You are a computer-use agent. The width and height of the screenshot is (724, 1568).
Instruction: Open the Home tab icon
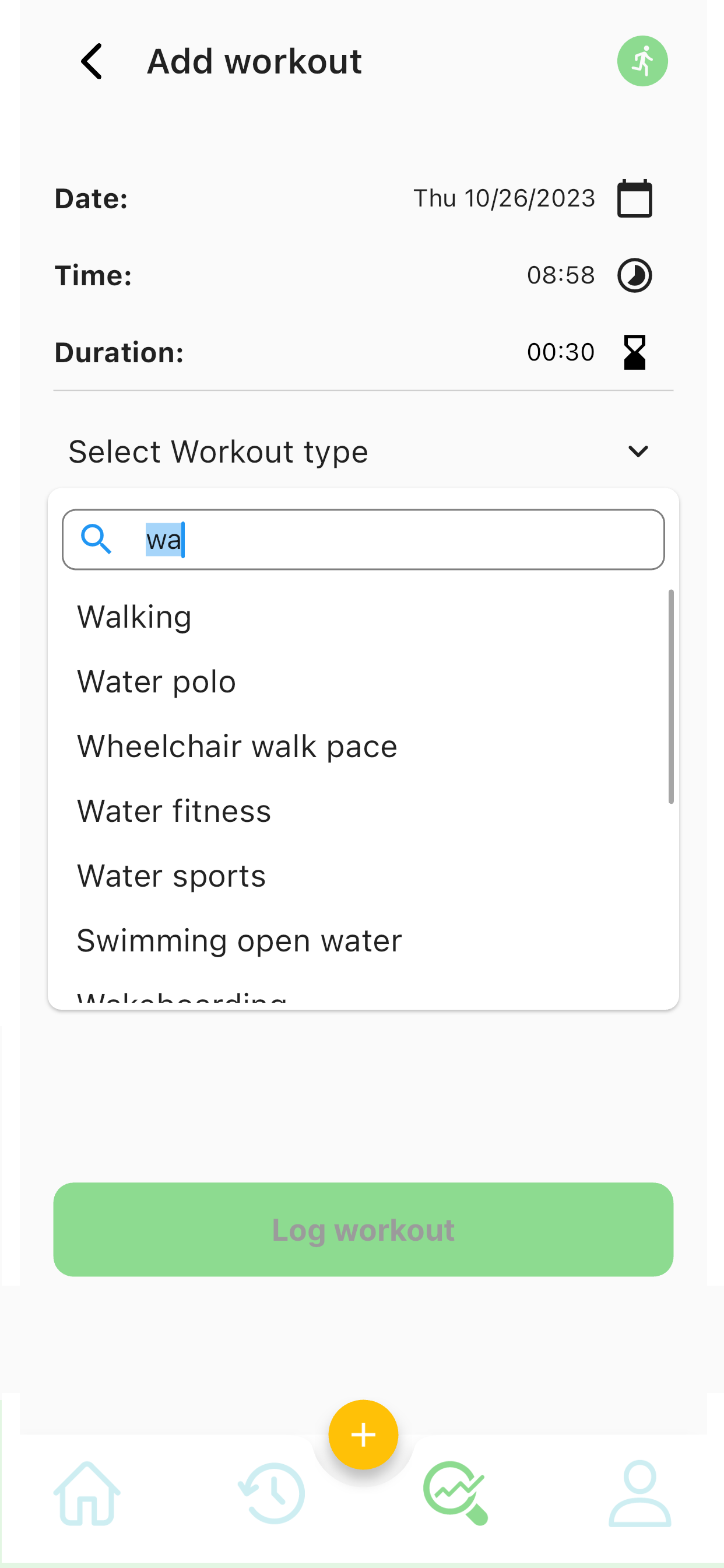[87, 1493]
